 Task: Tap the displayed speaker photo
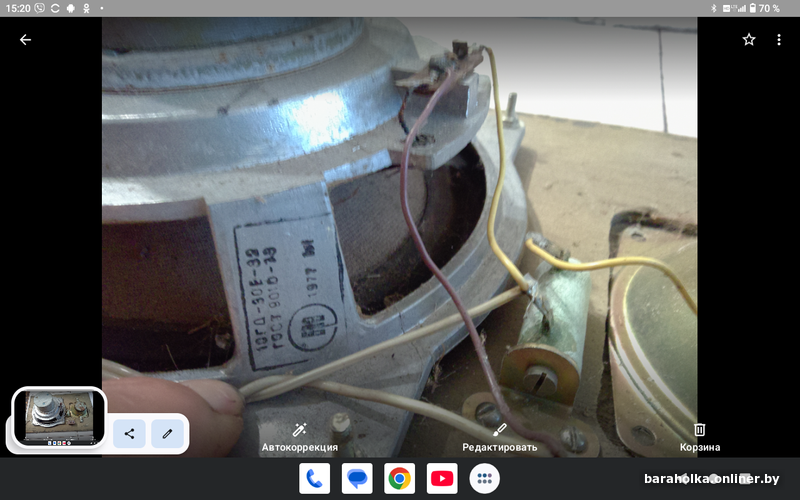click(x=399, y=237)
